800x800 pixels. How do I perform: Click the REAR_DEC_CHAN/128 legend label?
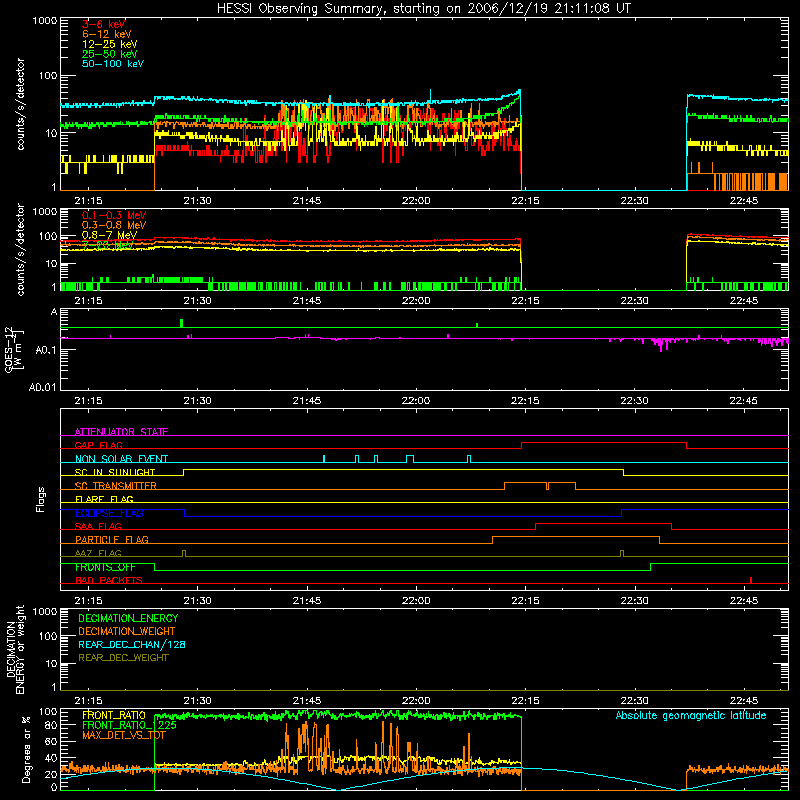pyautogui.click(x=132, y=644)
